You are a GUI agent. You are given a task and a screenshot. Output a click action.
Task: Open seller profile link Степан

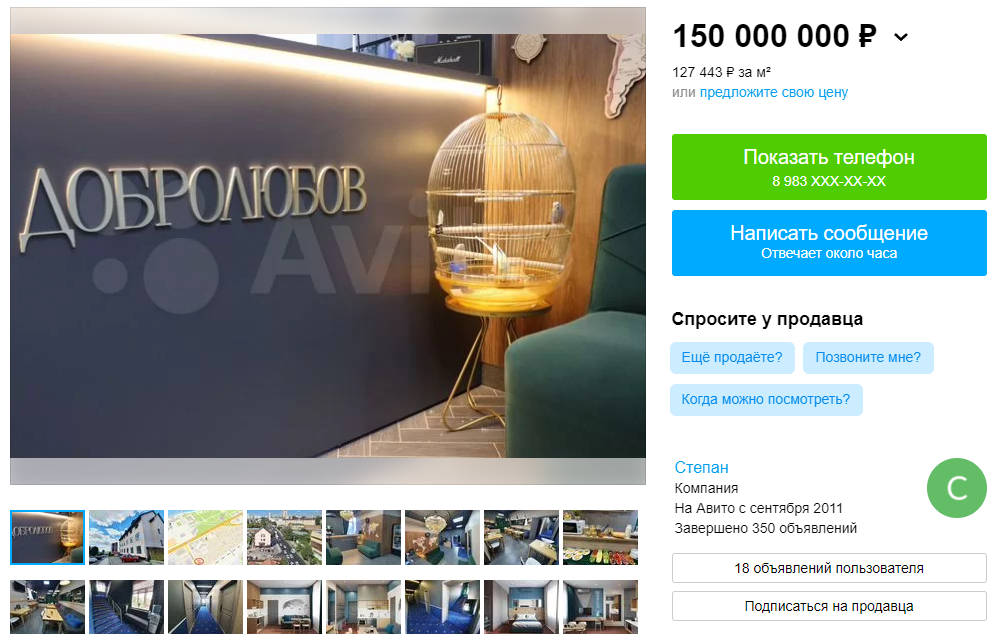tap(701, 467)
